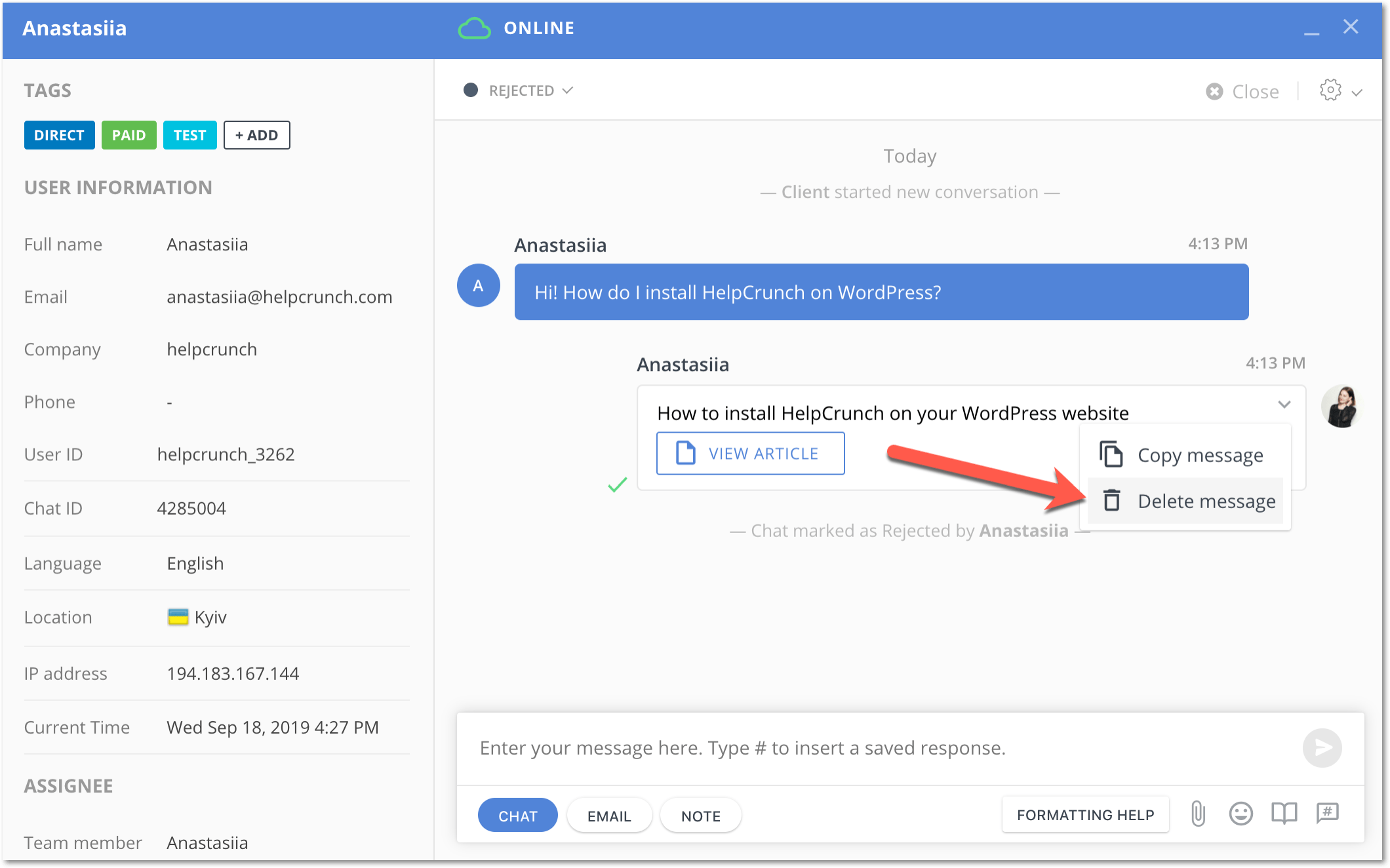Click the Close chat circle-x icon
The image size is (1390, 868).
pyautogui.click(x=1214, y=91)
